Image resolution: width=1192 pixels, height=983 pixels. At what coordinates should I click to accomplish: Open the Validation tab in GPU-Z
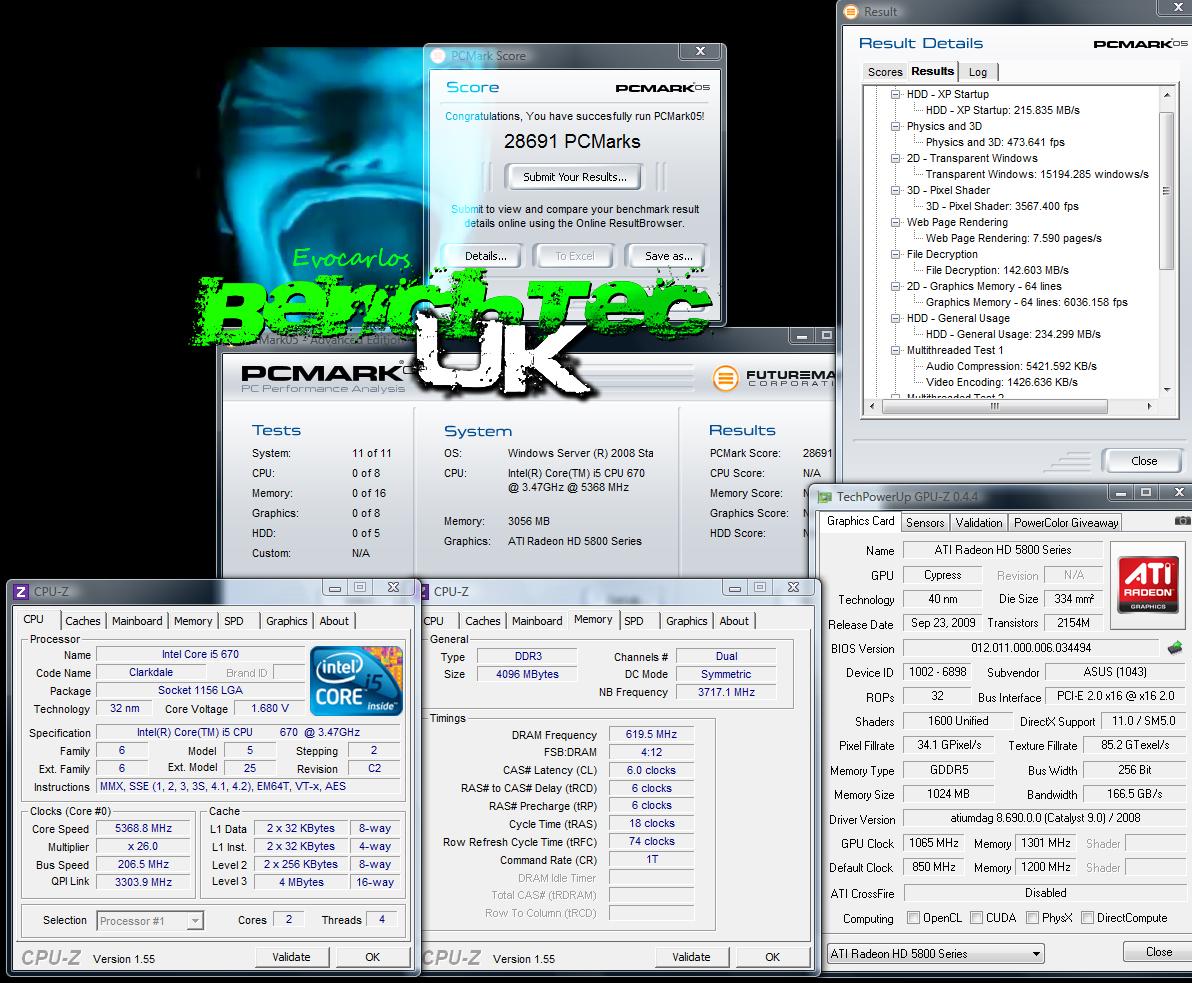978,523
